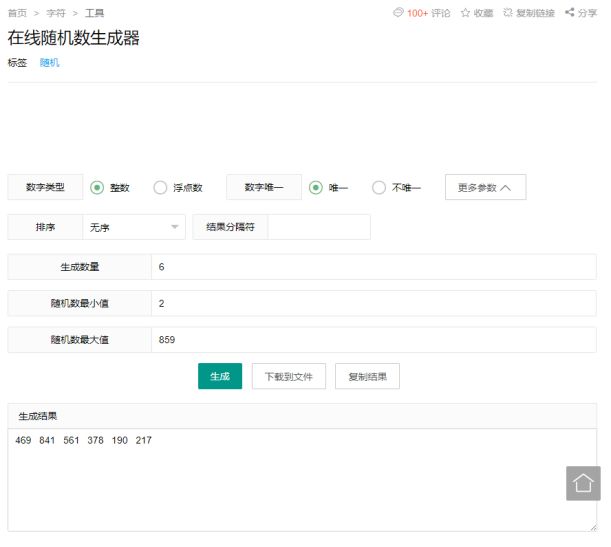The width and height of the screenshot is (611, 547).
Task: Click the green 生成 button
Action: pyautogui.click(x=220, y=376)
